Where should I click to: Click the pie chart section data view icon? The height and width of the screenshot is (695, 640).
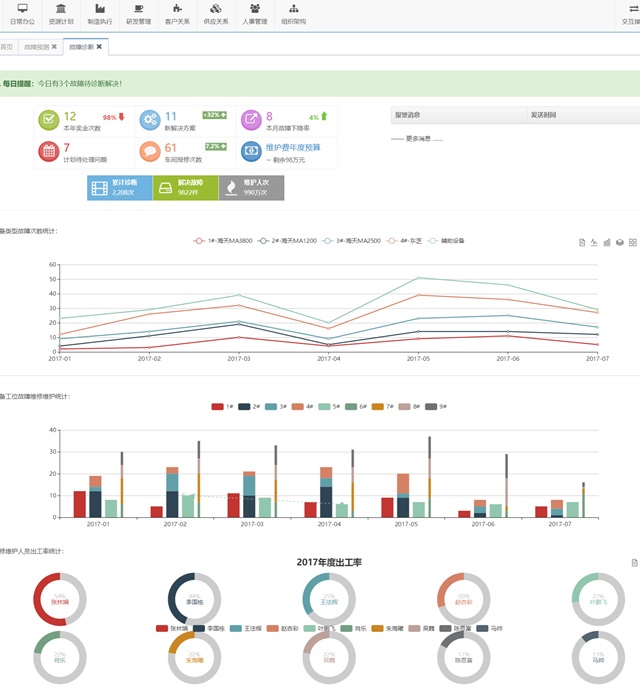(634, 563)
